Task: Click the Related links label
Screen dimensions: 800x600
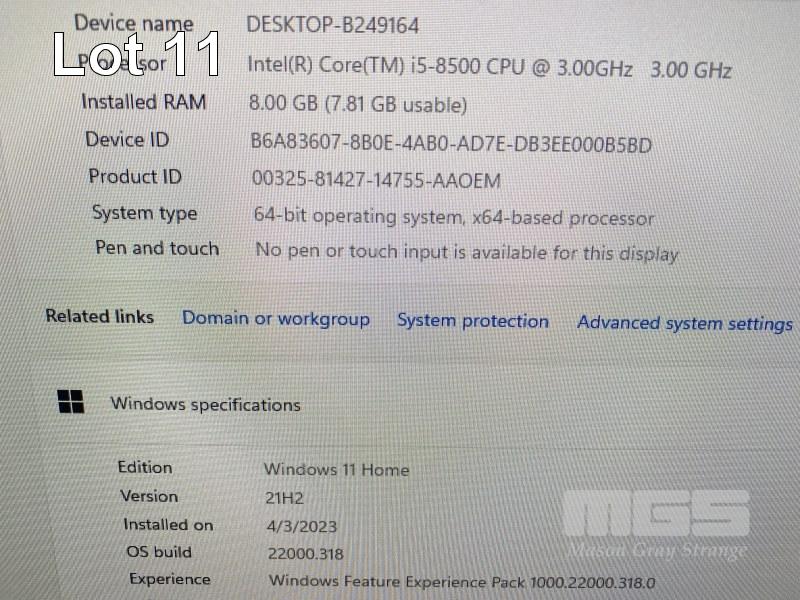Action: pos(99,316)
